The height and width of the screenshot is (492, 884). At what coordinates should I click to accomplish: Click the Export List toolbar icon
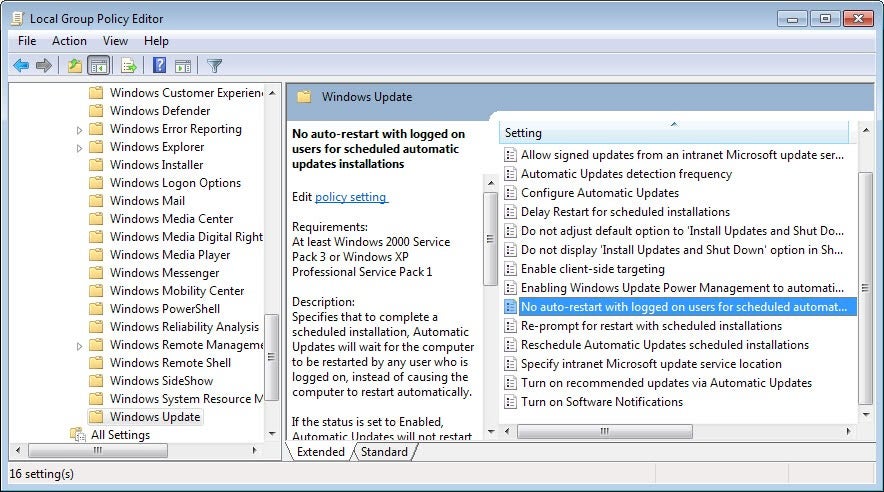(x=129, y=66)
